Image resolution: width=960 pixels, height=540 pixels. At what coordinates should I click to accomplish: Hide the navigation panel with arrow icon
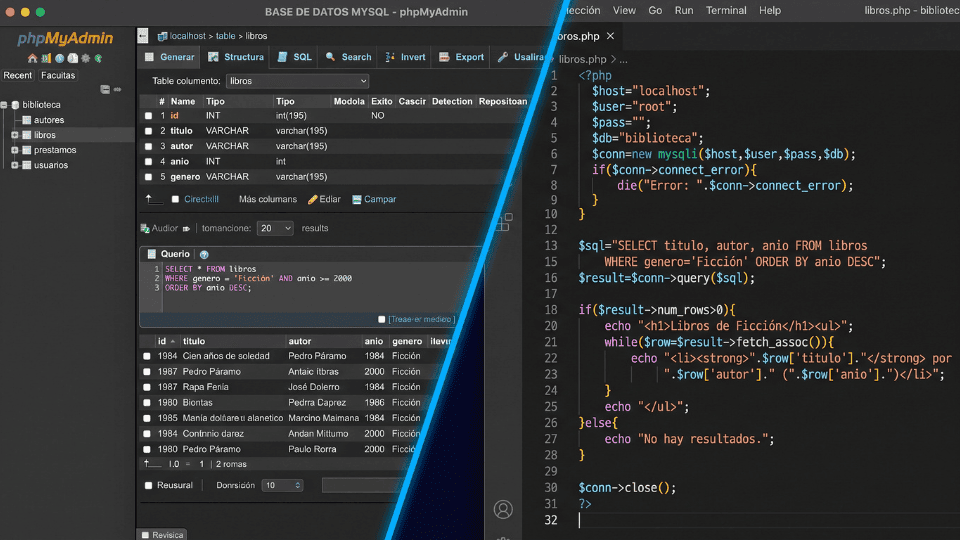[143, 36]
